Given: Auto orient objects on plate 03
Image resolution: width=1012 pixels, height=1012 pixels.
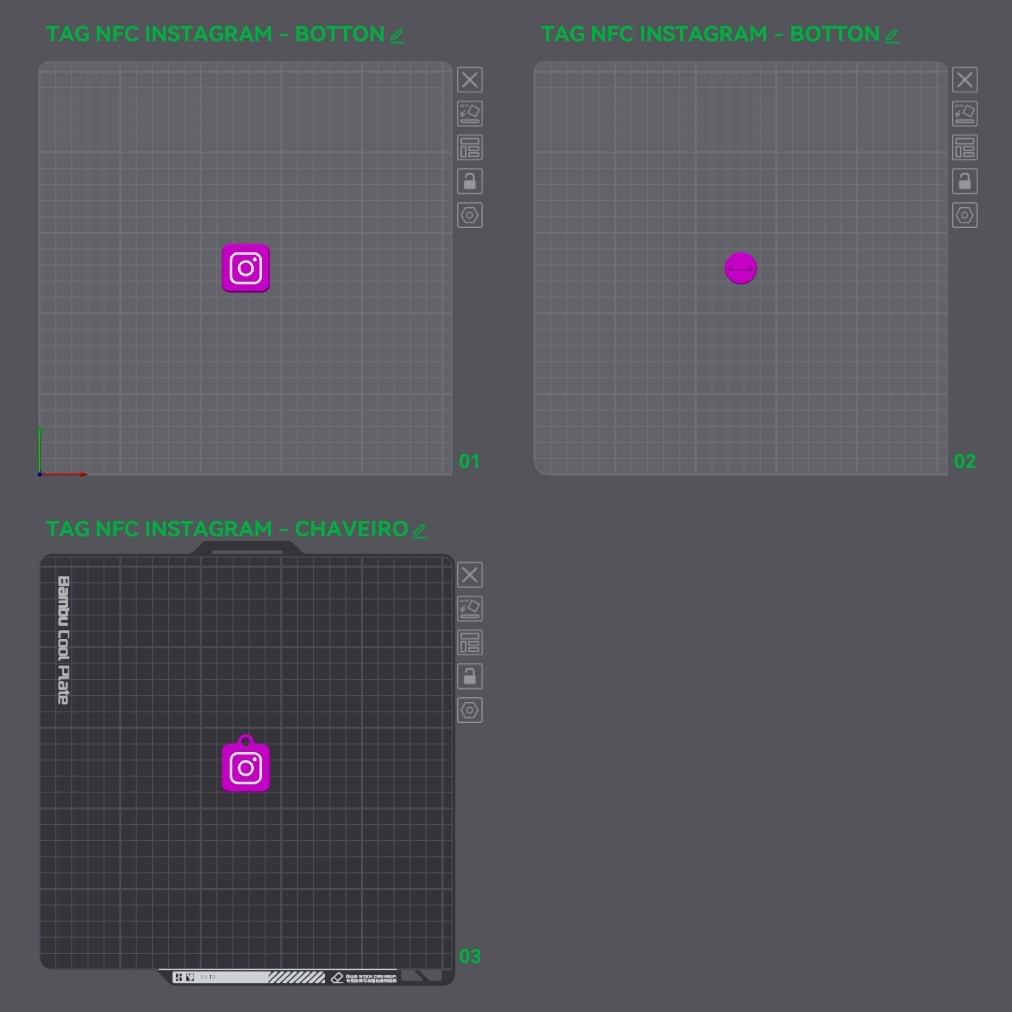Looking at the screenshot, I should click(x=470, y=609).
